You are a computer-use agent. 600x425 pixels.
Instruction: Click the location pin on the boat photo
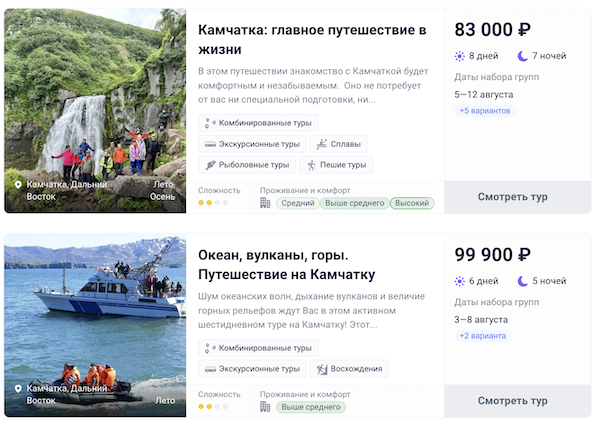(18, 388)
